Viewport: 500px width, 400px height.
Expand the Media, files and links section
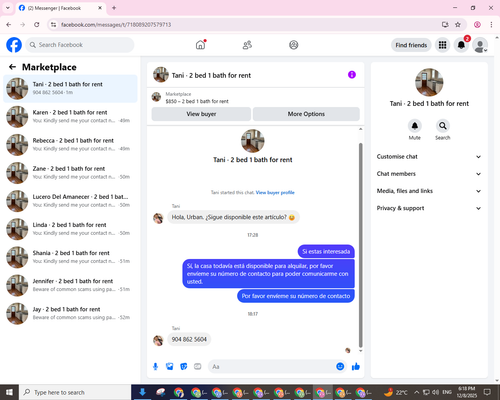click(x=429, y=191)
